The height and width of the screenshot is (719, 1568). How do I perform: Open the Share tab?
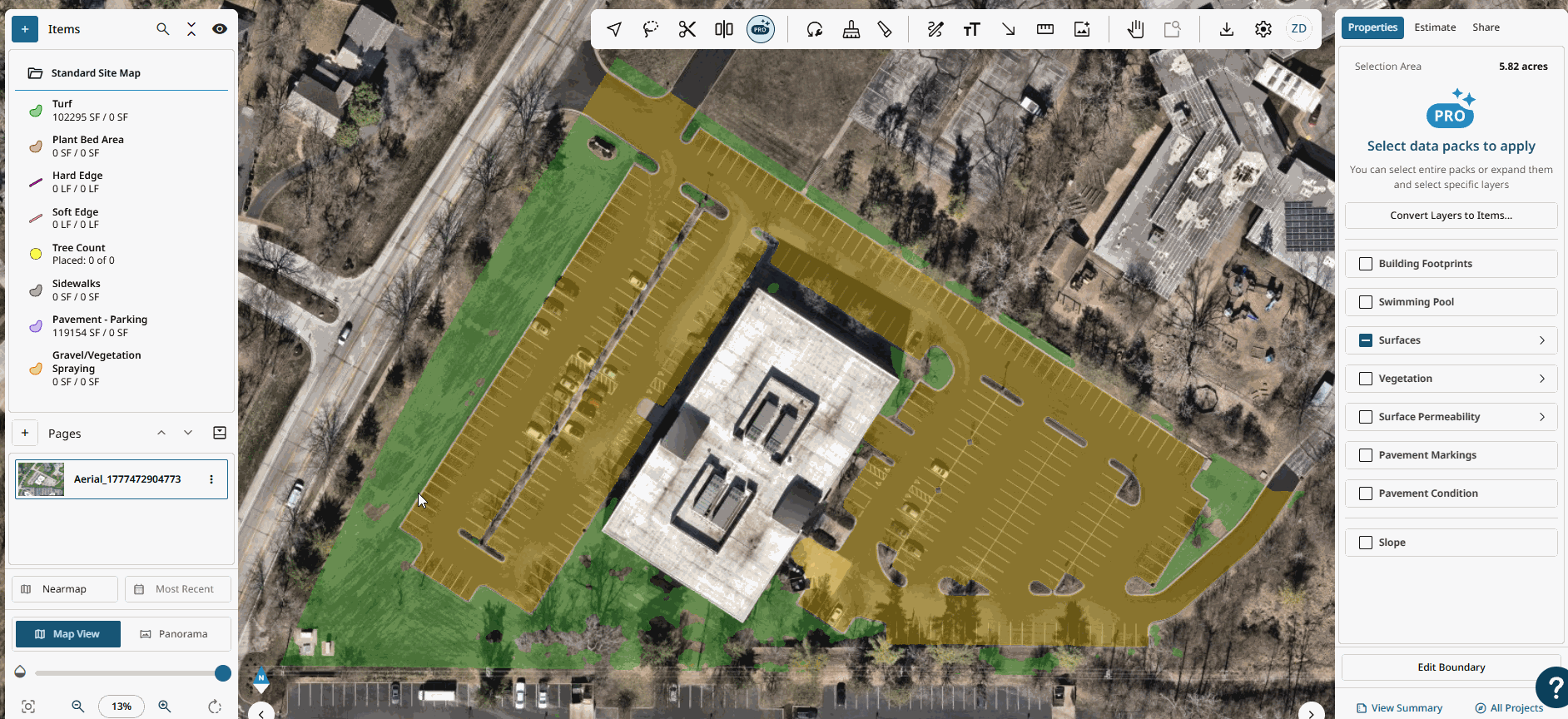(x=1486, y=27)
